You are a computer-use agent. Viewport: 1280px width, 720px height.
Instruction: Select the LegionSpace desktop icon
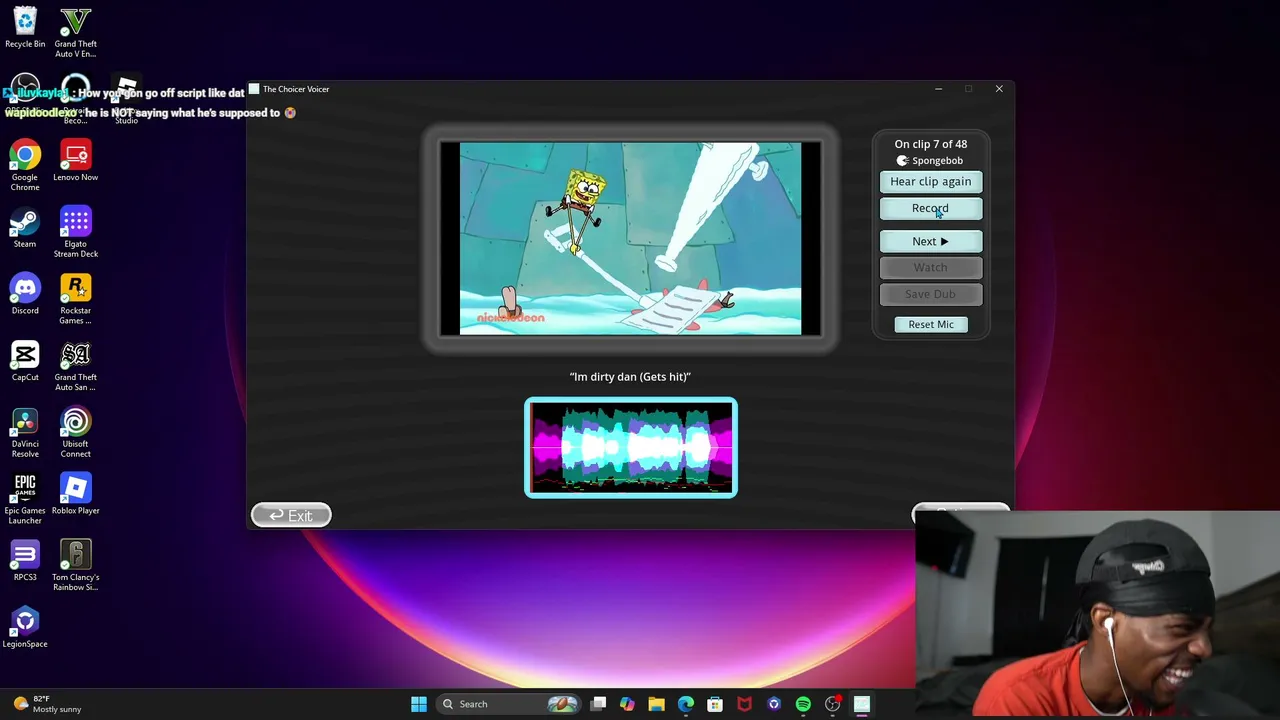(x=25, y=627)
